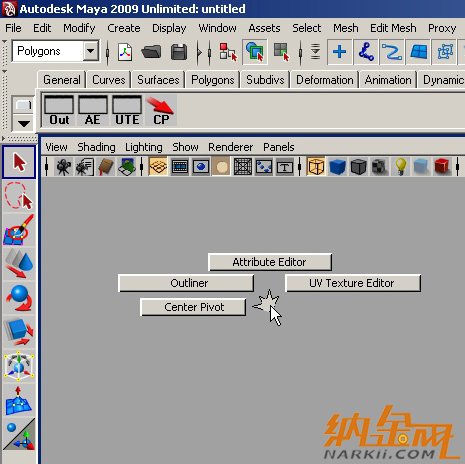
Task: Click the Center Pivot button
Action: tap(193, 307)
